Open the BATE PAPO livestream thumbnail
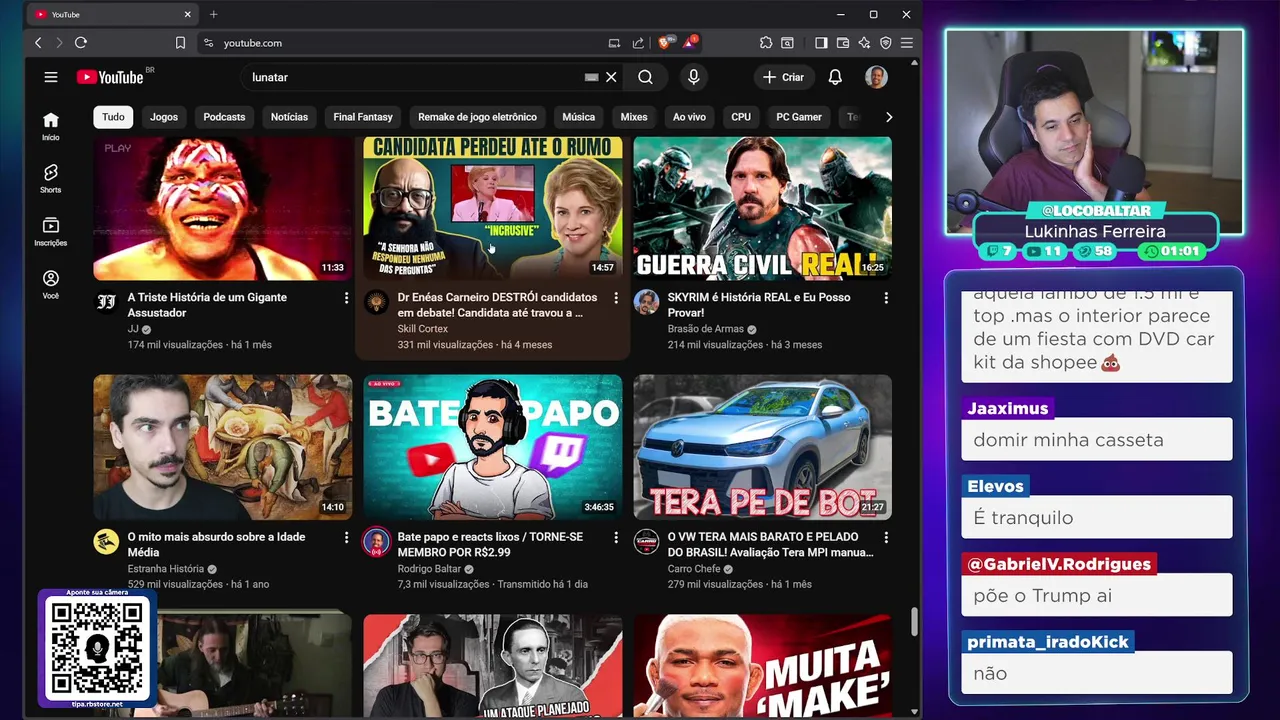The height and width of the screenshot is (720, 1280). [x=492, y=447]
